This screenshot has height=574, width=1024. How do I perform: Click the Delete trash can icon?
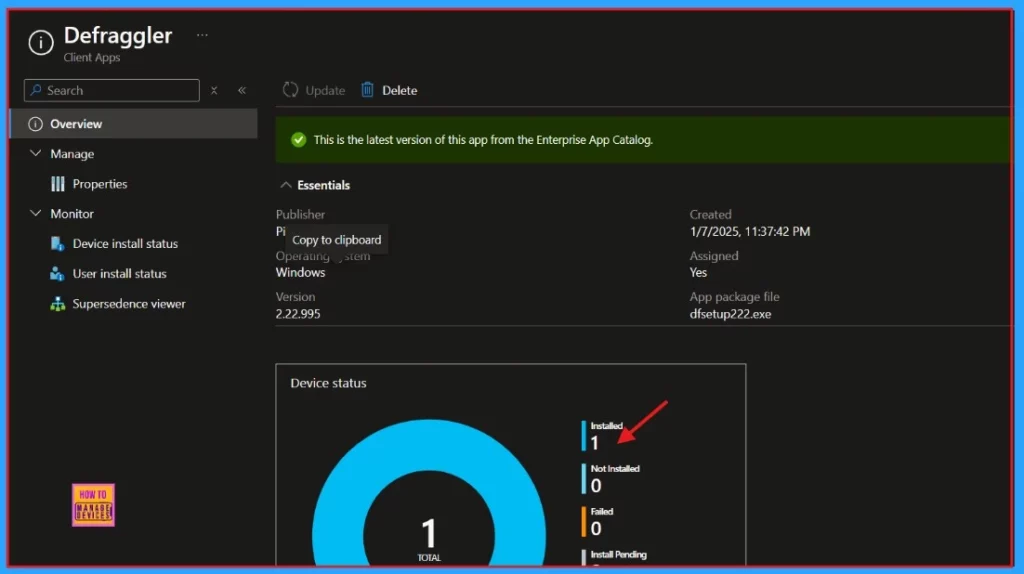click(368, 89)
